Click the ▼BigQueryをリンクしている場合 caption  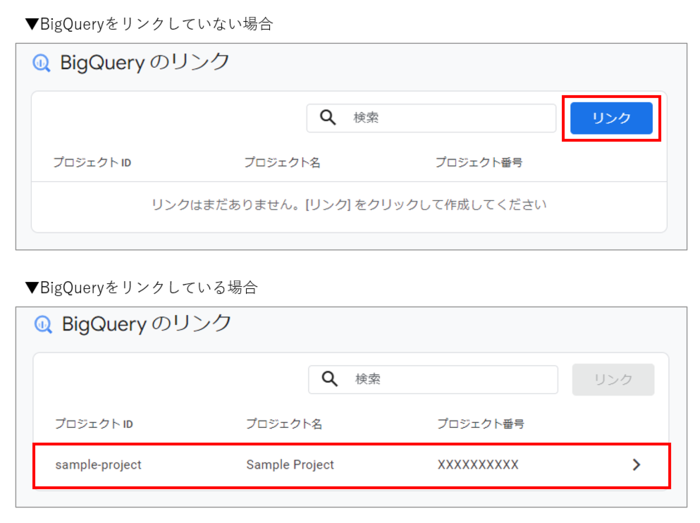click(x=142, y=287)
